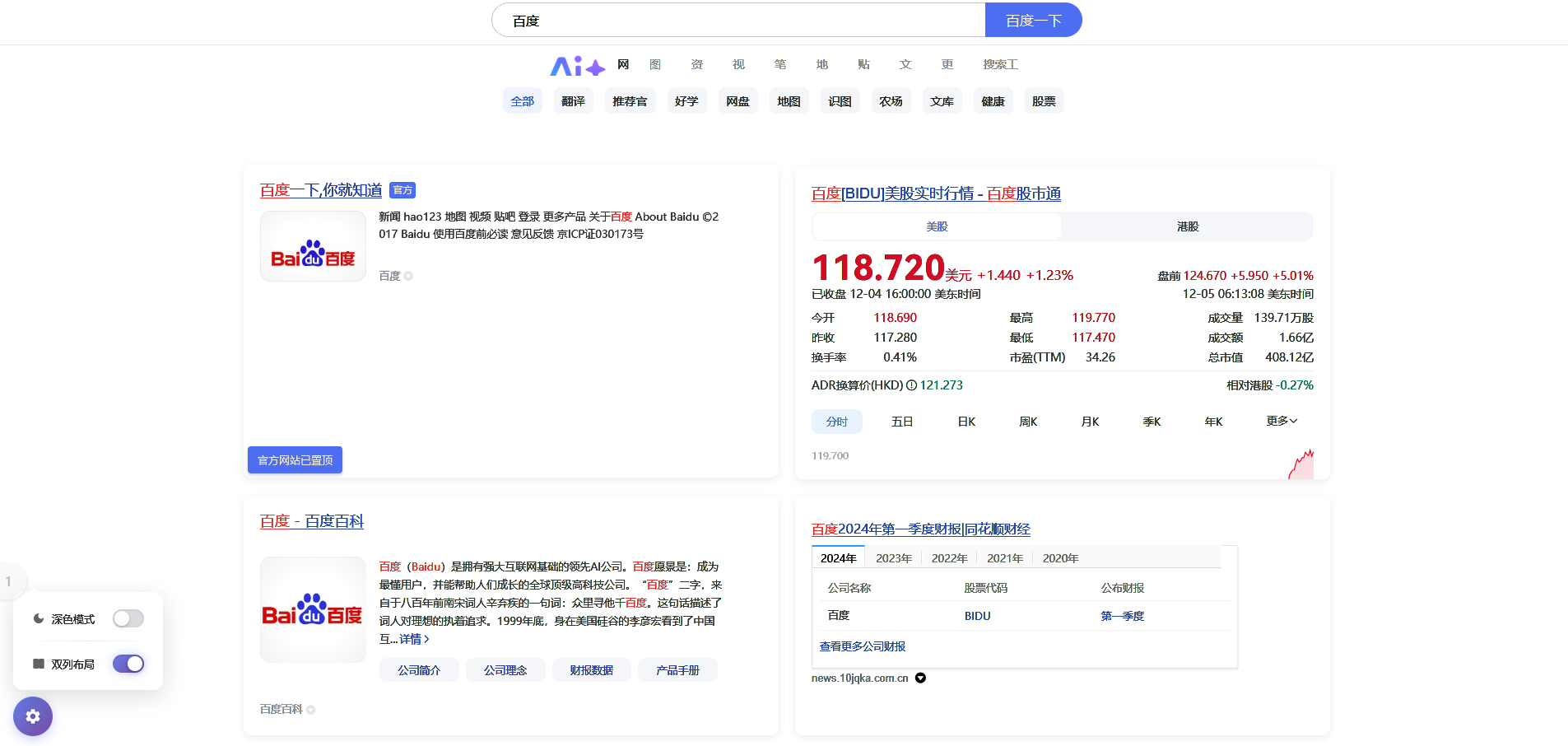Open the Baidu logo thumbnail in 百度百科 result

pyautogui.click(x=313, y=609)
